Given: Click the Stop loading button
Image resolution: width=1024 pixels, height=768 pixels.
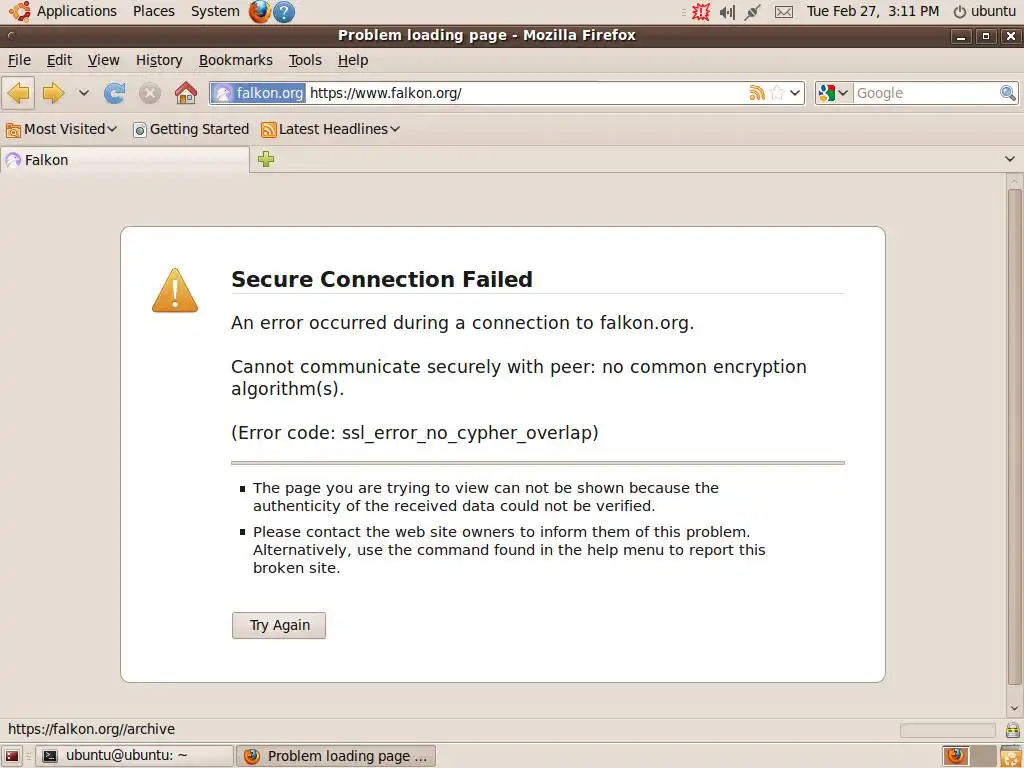Looking at the screenshot, I should pos(150,93).
